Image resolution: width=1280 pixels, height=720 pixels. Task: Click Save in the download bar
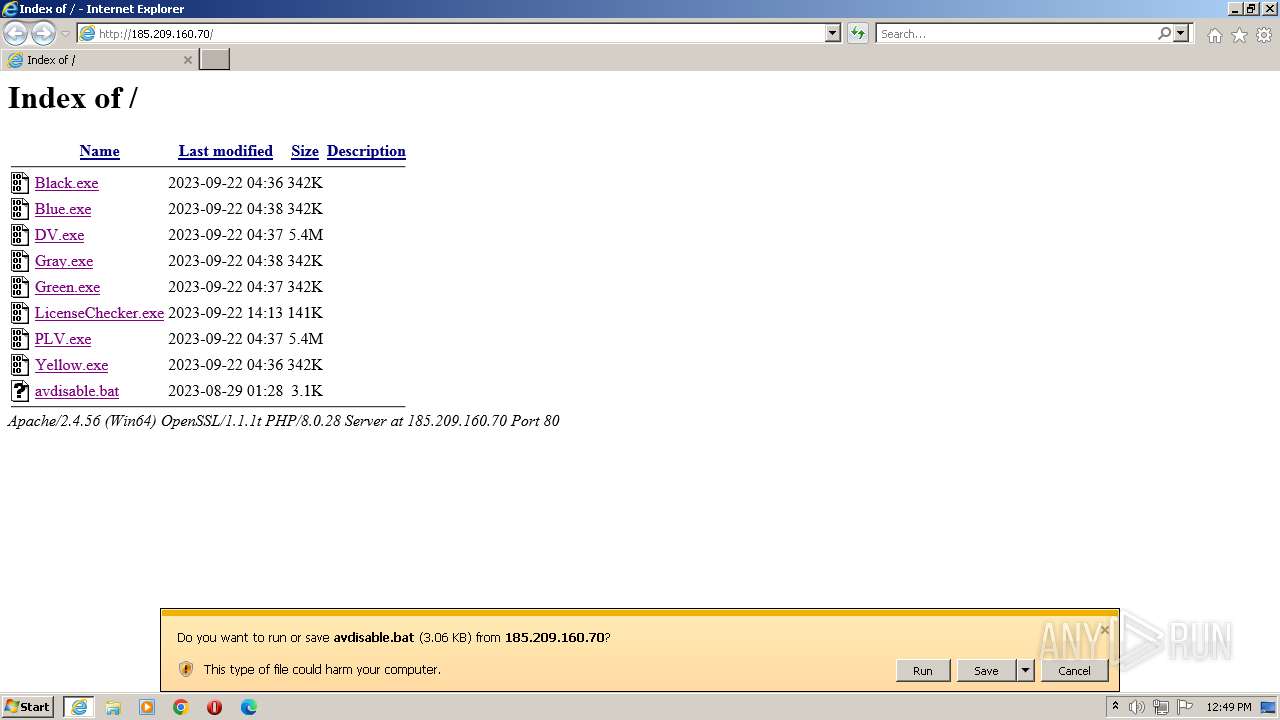pos(986,671)
